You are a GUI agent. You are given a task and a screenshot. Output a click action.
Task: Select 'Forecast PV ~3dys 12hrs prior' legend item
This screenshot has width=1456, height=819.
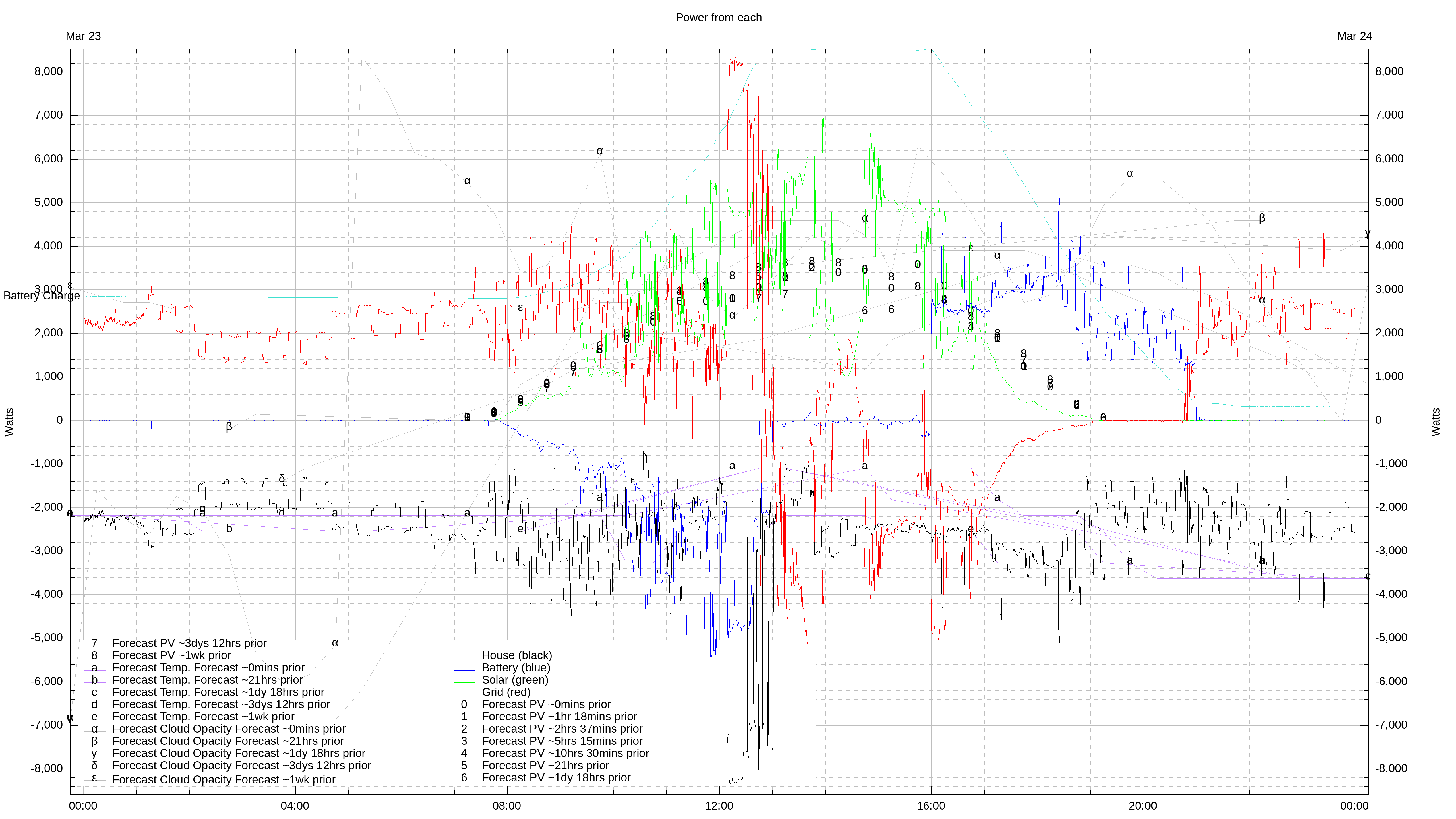click(189, 643)
